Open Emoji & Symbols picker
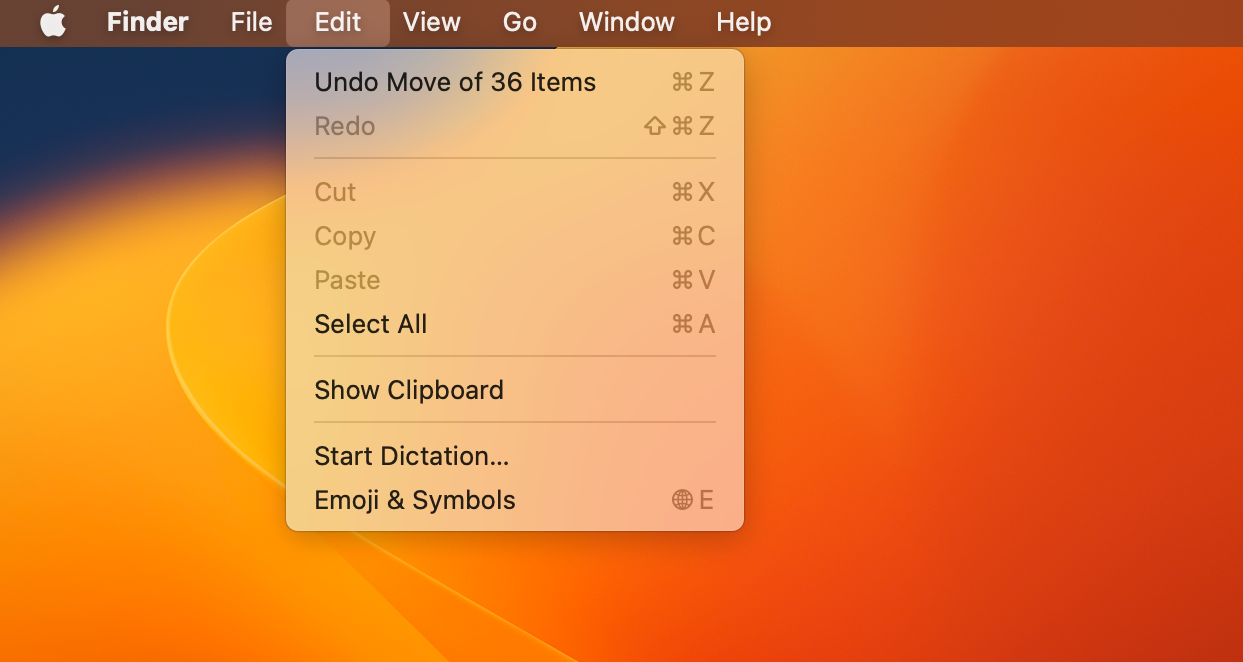This screenshot has width=1243, height=662. 515,500
